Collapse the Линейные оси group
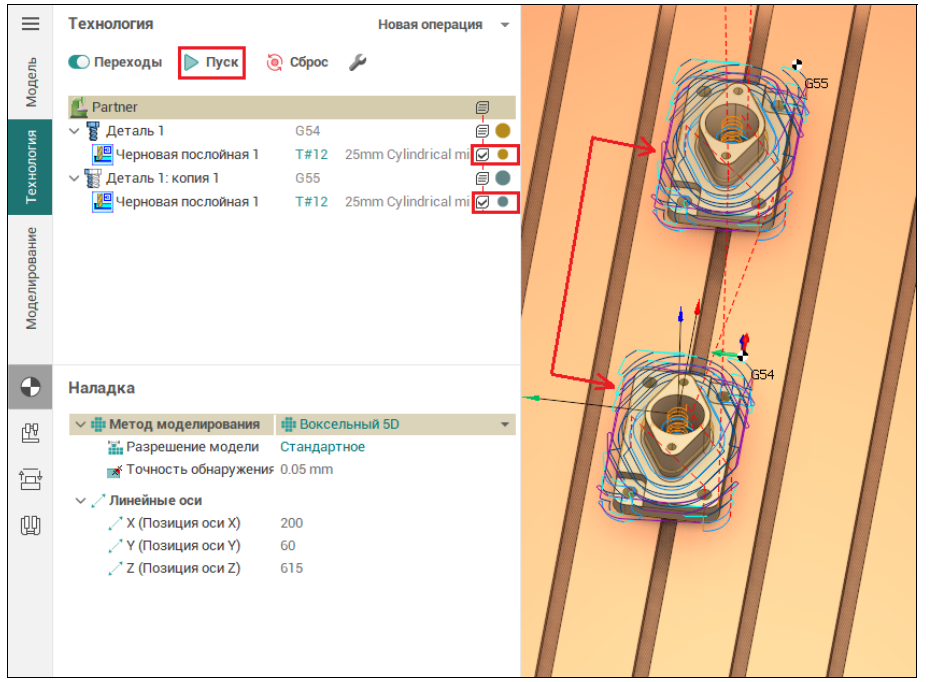Viewport: 929px width, 682px height. click(x=80, y=500)
